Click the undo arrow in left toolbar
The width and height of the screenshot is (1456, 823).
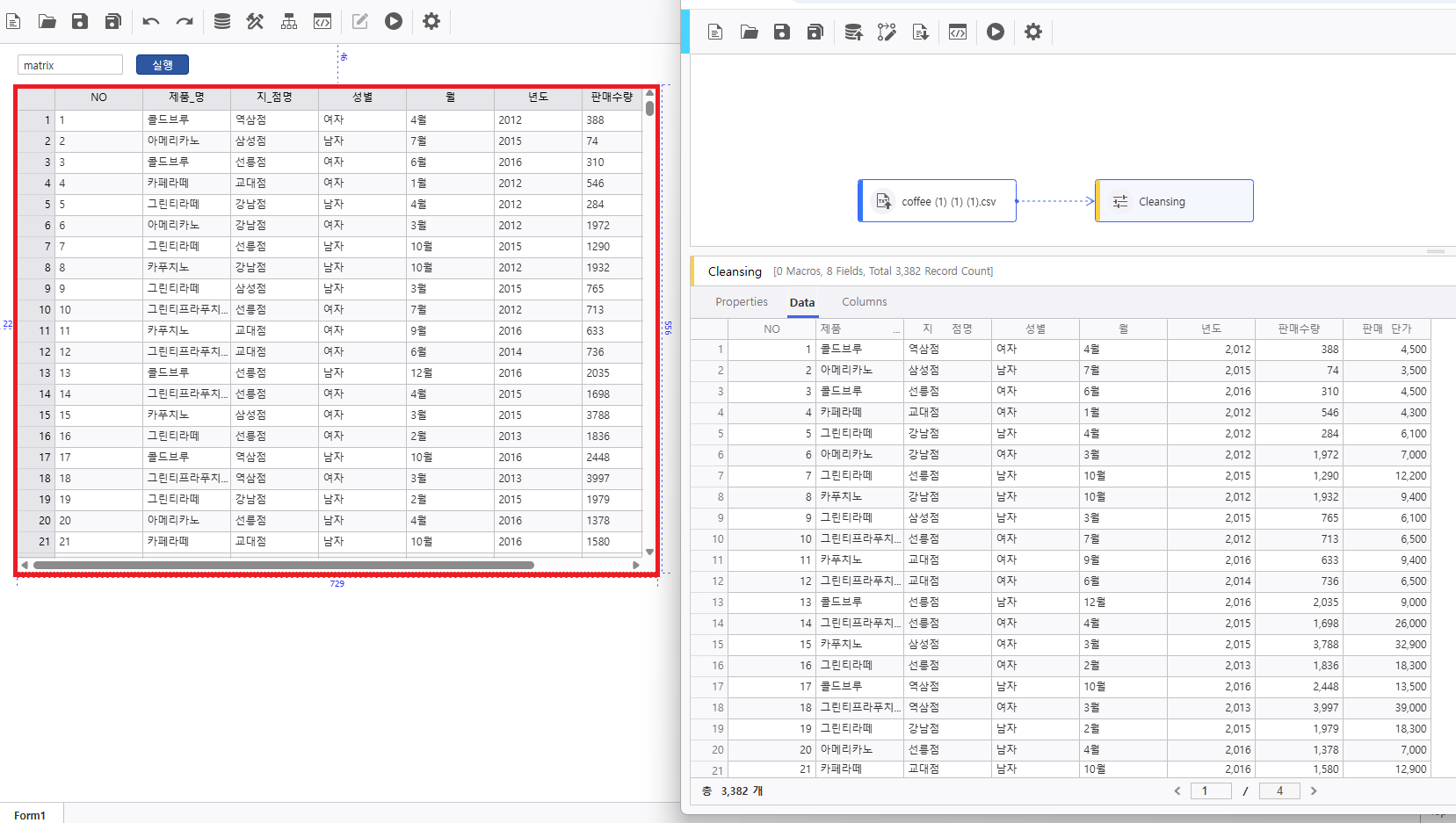click(x=151, y=21)
